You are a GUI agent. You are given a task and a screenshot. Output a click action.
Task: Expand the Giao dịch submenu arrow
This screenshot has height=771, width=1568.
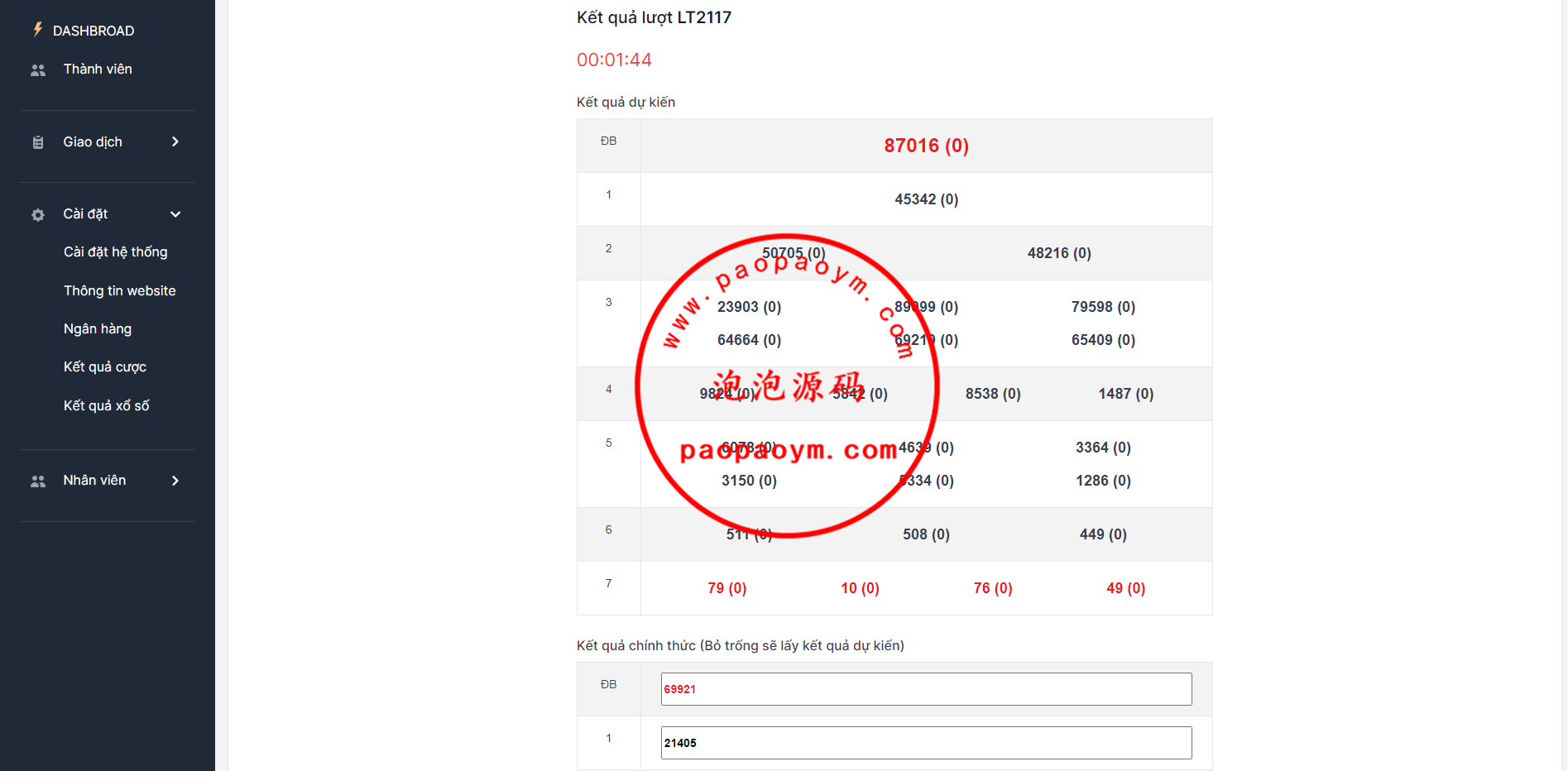[175, 142]
